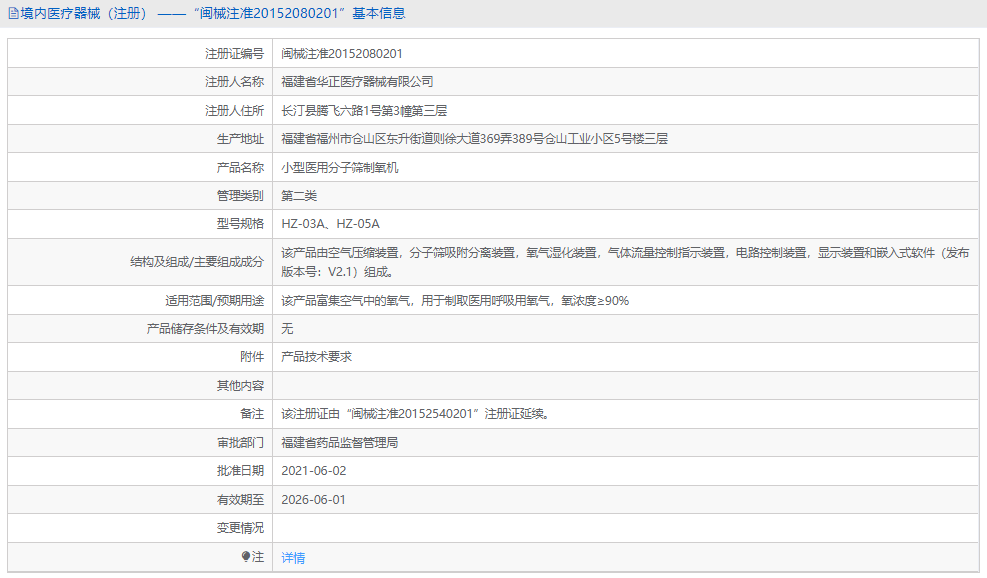
Task: Click the page title 境内医疗器械(注册) 基本信息
Action: (213, 13)
